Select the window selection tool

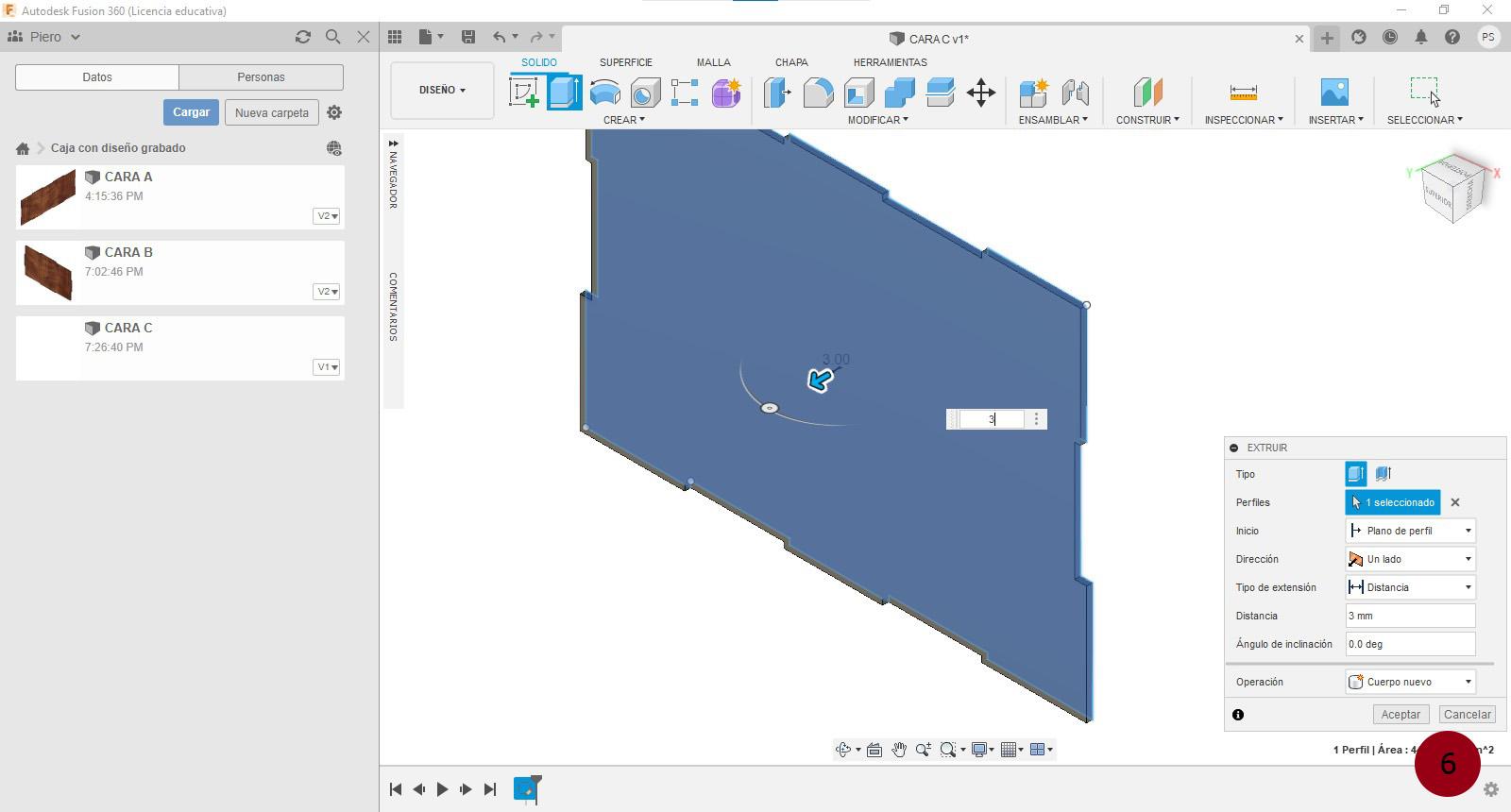pos(1425,92)
